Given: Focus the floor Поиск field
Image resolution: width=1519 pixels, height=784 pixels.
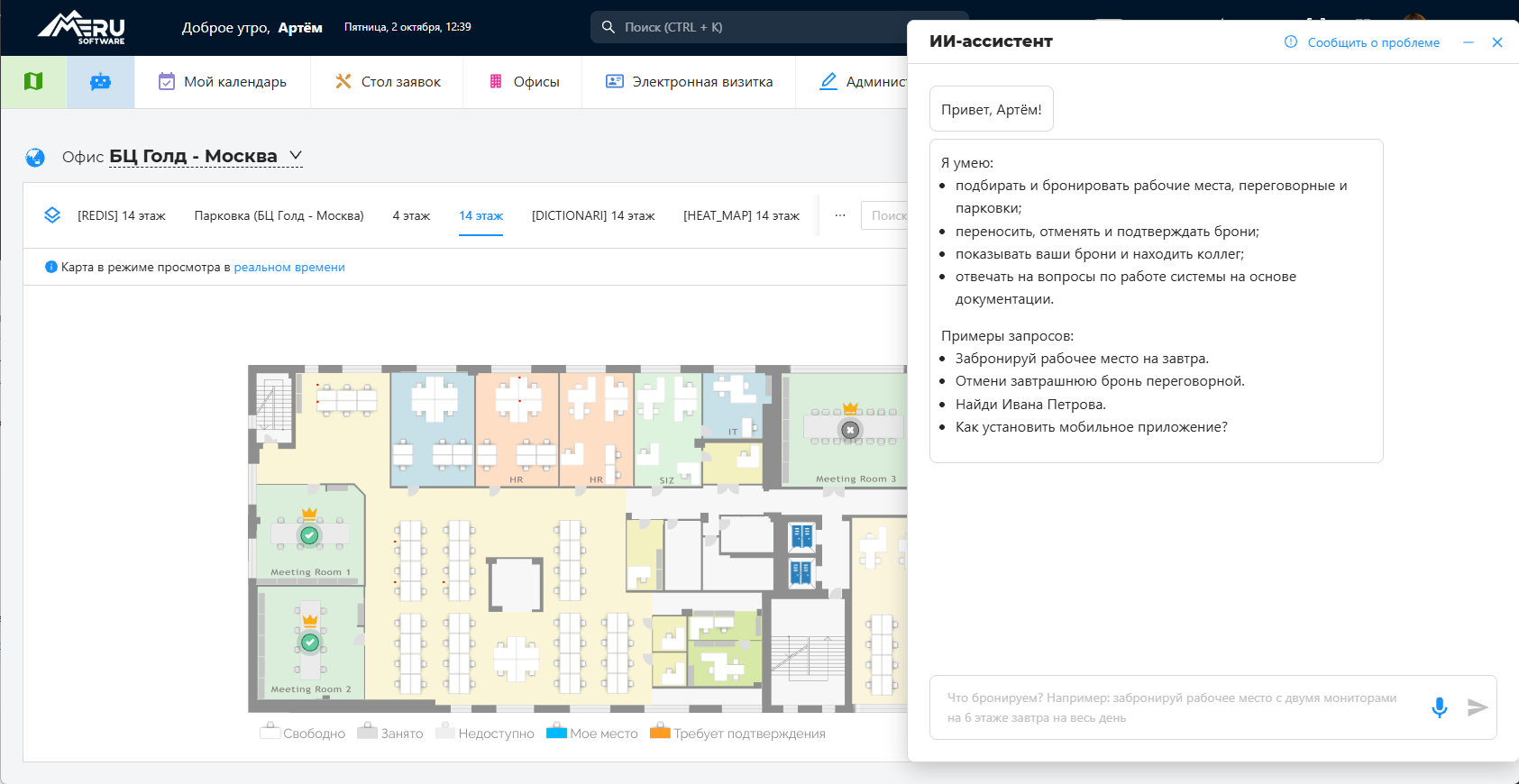Looking at the screenshot, I should [x=885, y=215].
